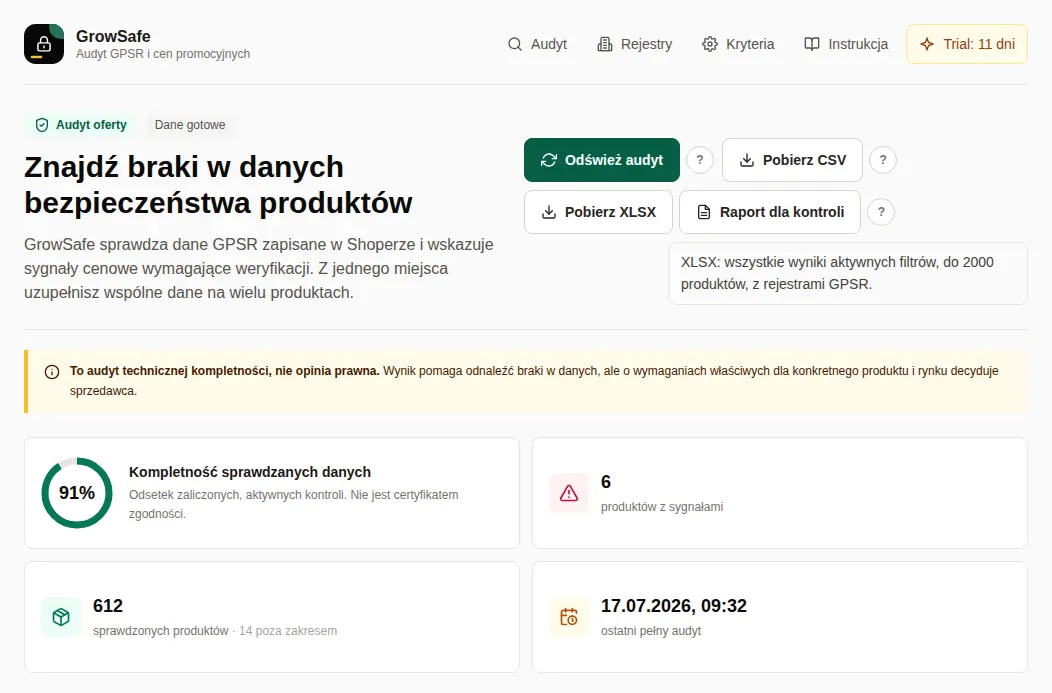Click the Odśwież audyt button
The height and width of the screenshot is (693, 1052).
pyautogui.click(x=602, y=160)
